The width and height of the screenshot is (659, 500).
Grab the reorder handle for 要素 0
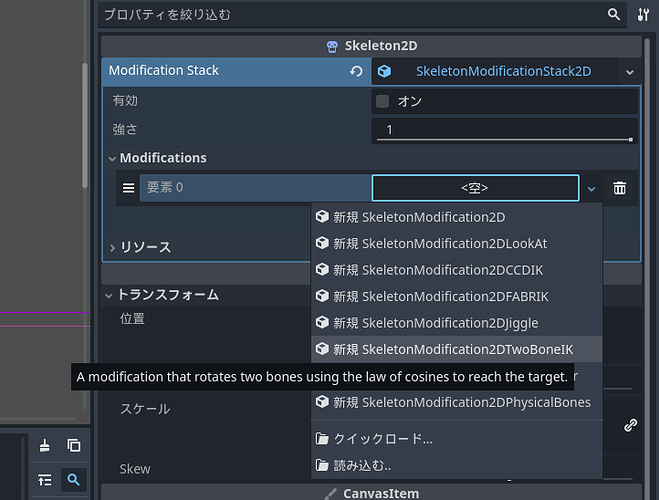click(129, 187)
